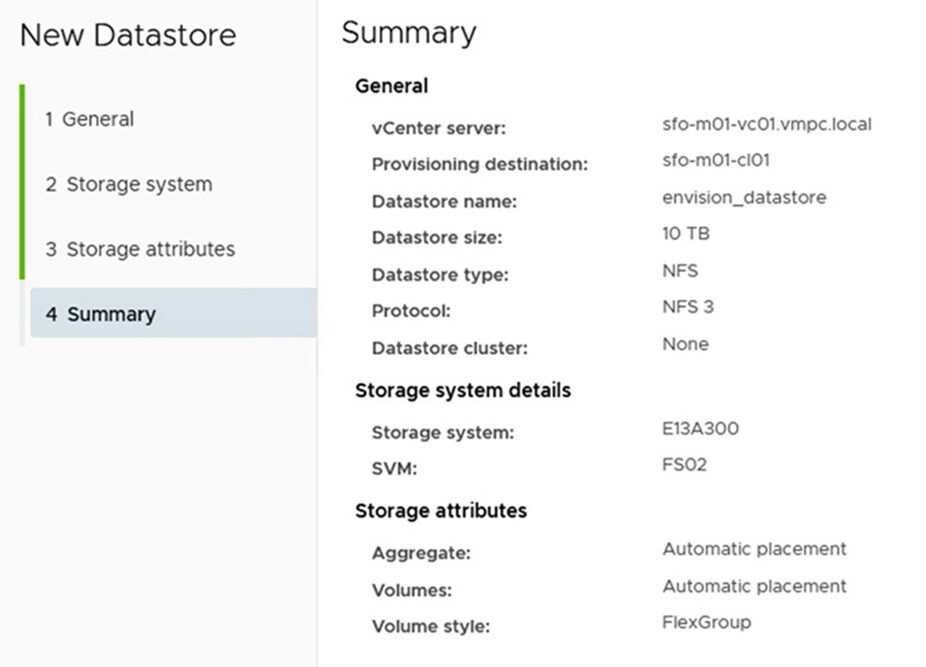This screenshot has width=926, height=667.
Task: Select vCenter server value sfo-m01-vc01.vmpc.local
Action: 766,125
